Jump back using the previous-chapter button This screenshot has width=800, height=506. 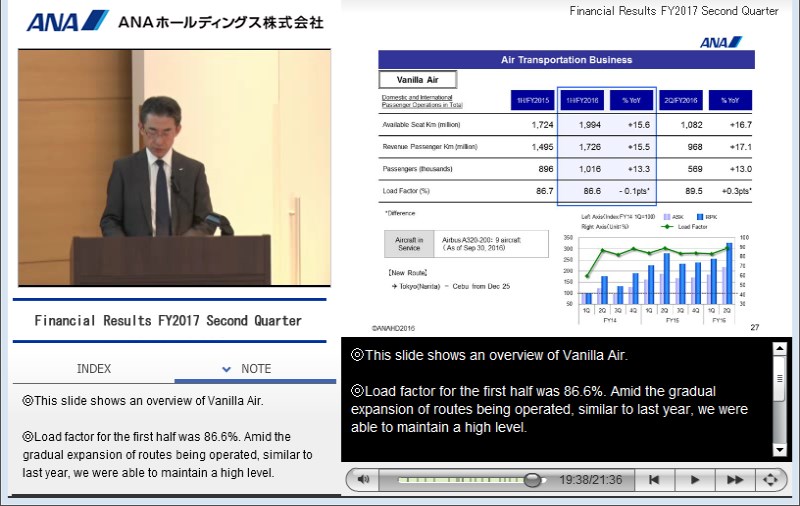tap(654, 479)
